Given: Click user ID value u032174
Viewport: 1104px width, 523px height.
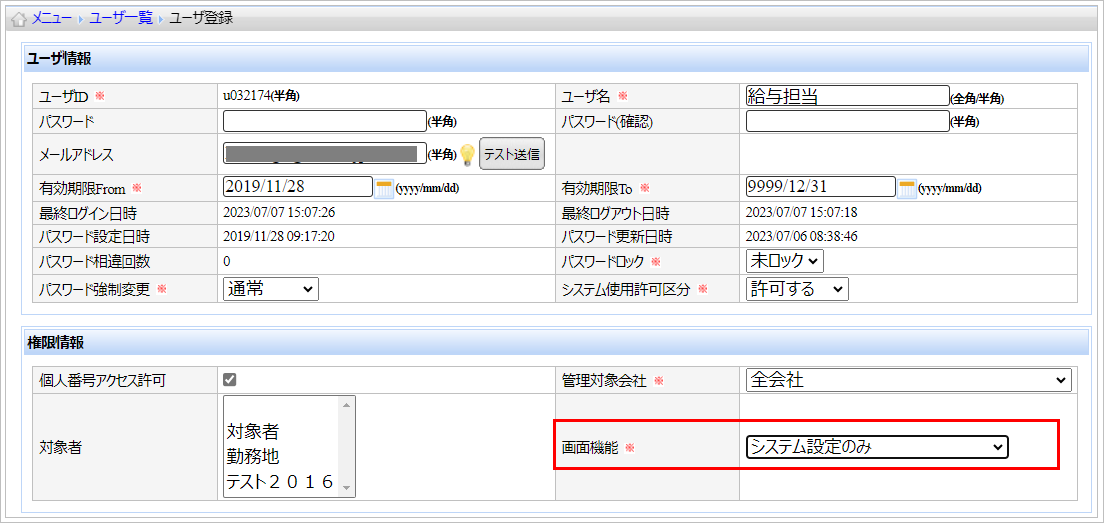Looking at the screenshot, I should click(247, 95).
